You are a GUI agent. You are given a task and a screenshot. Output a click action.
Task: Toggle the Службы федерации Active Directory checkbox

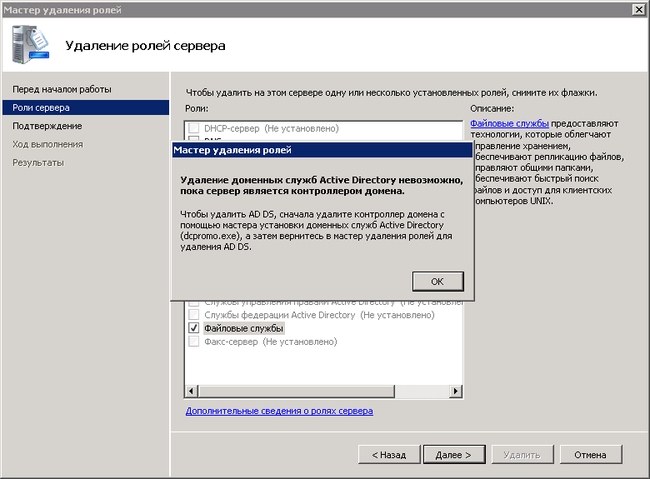(x=194, y=314)
